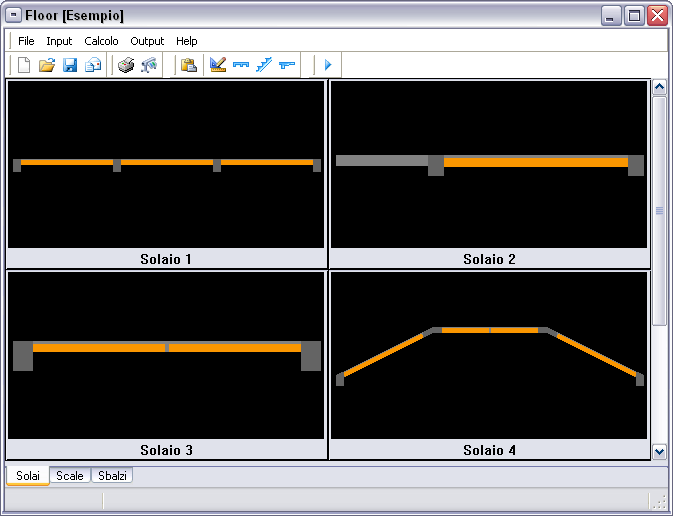The image size is (673, 516).
Task: Open the File menu
Action: pyautogui.click(x=26, y=41)
